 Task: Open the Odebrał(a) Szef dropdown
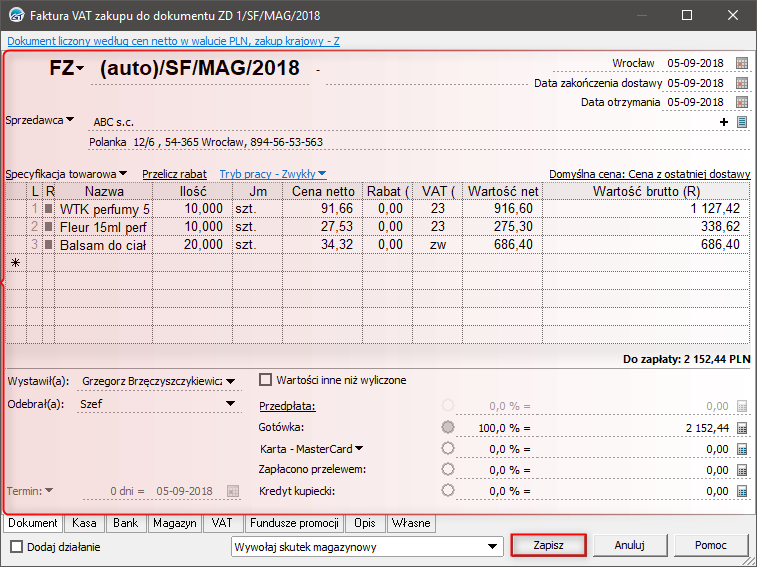pyautogui.click(x=231, y=403)
